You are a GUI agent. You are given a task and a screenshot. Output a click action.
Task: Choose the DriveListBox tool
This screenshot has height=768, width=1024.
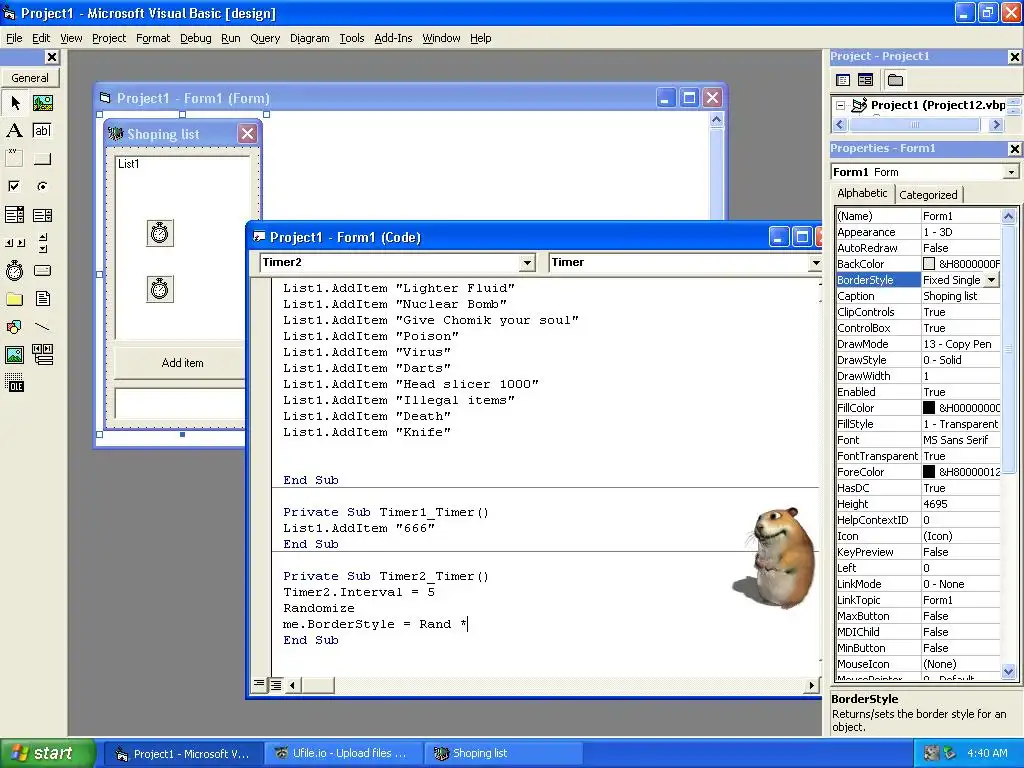[x=42, y=270]
